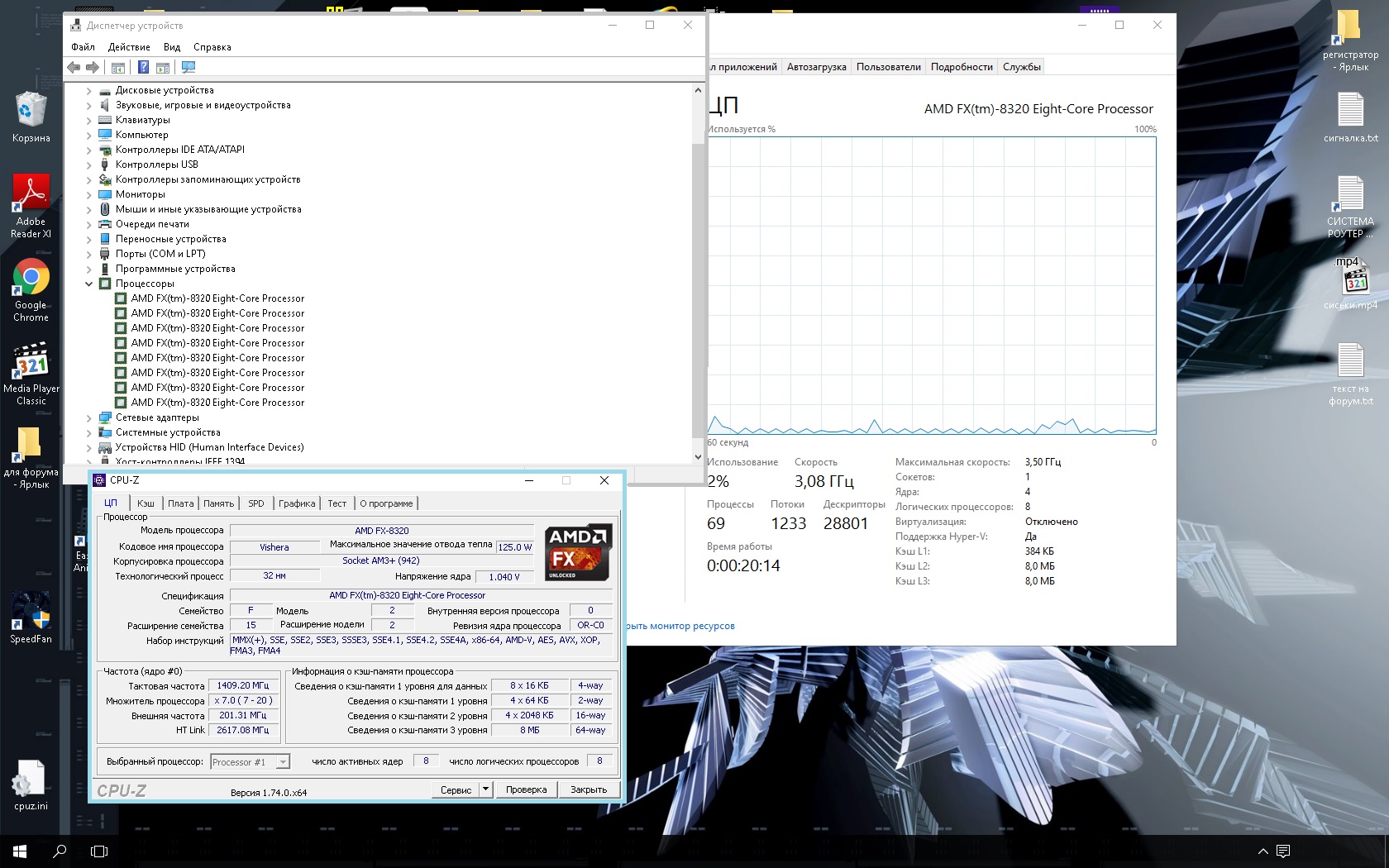The height and width of the screenshot is (868, 1389).
Task: Click the taskbar search magnifier icon
Action: click(x=60, y=851)
